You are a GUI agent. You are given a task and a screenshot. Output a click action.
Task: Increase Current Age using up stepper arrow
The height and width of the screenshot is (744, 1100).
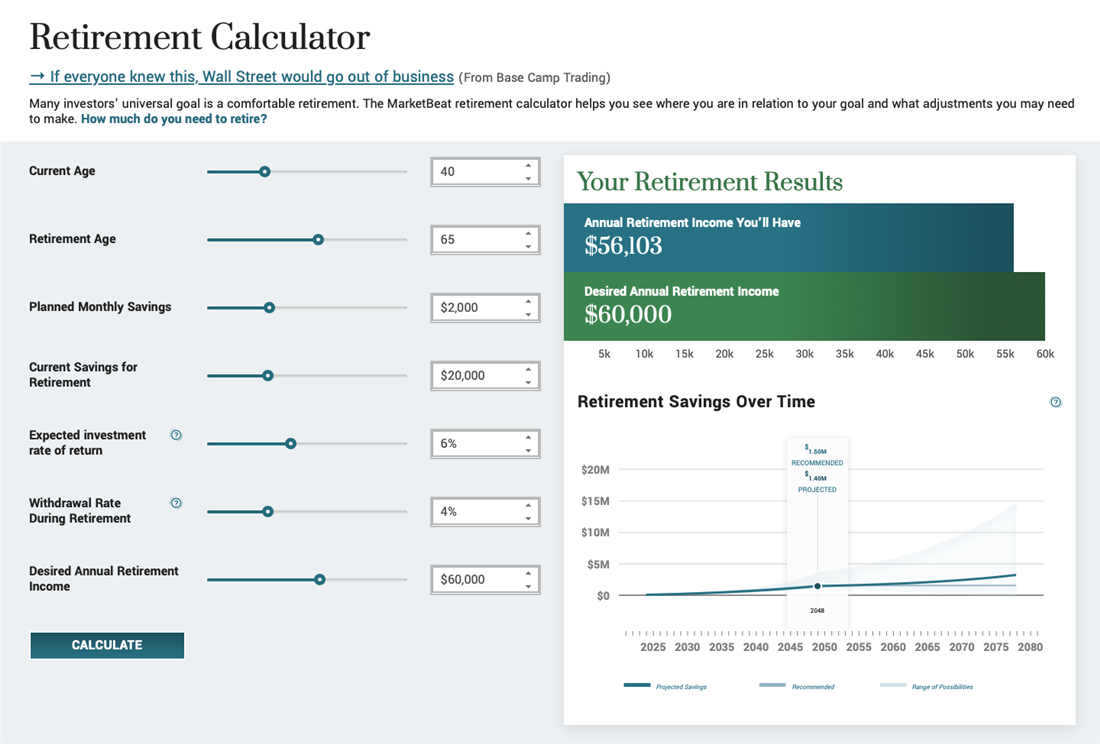click(528, 166)
